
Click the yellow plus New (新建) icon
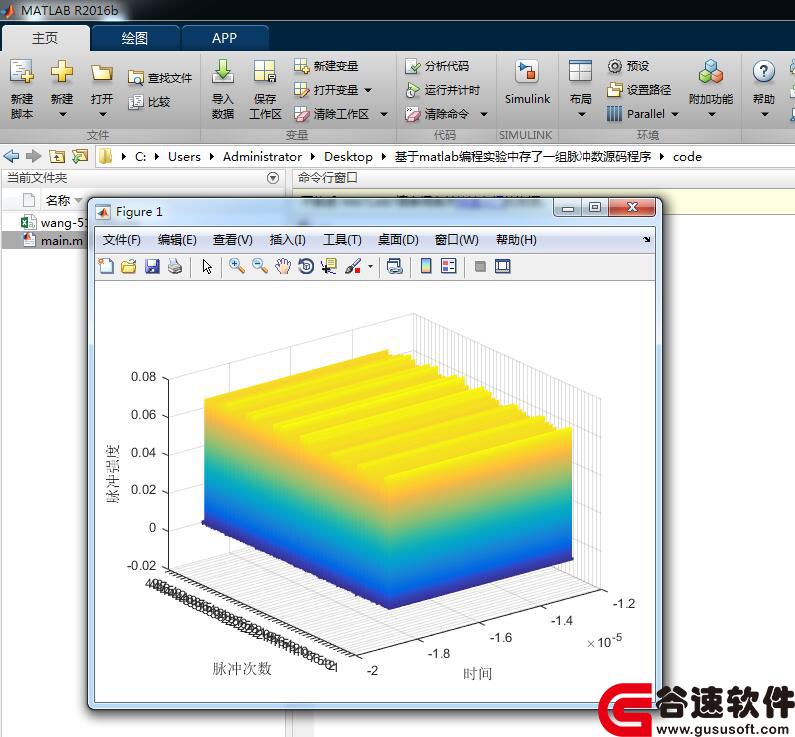(x=62, y=71)
